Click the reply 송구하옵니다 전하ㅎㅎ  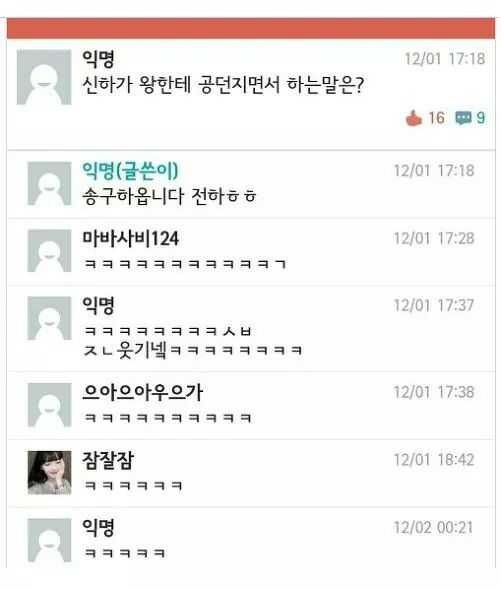(x=169, y=196)
